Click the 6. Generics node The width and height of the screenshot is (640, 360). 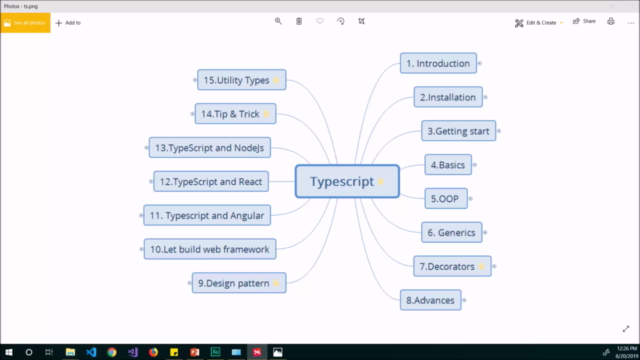pos(452,233)
